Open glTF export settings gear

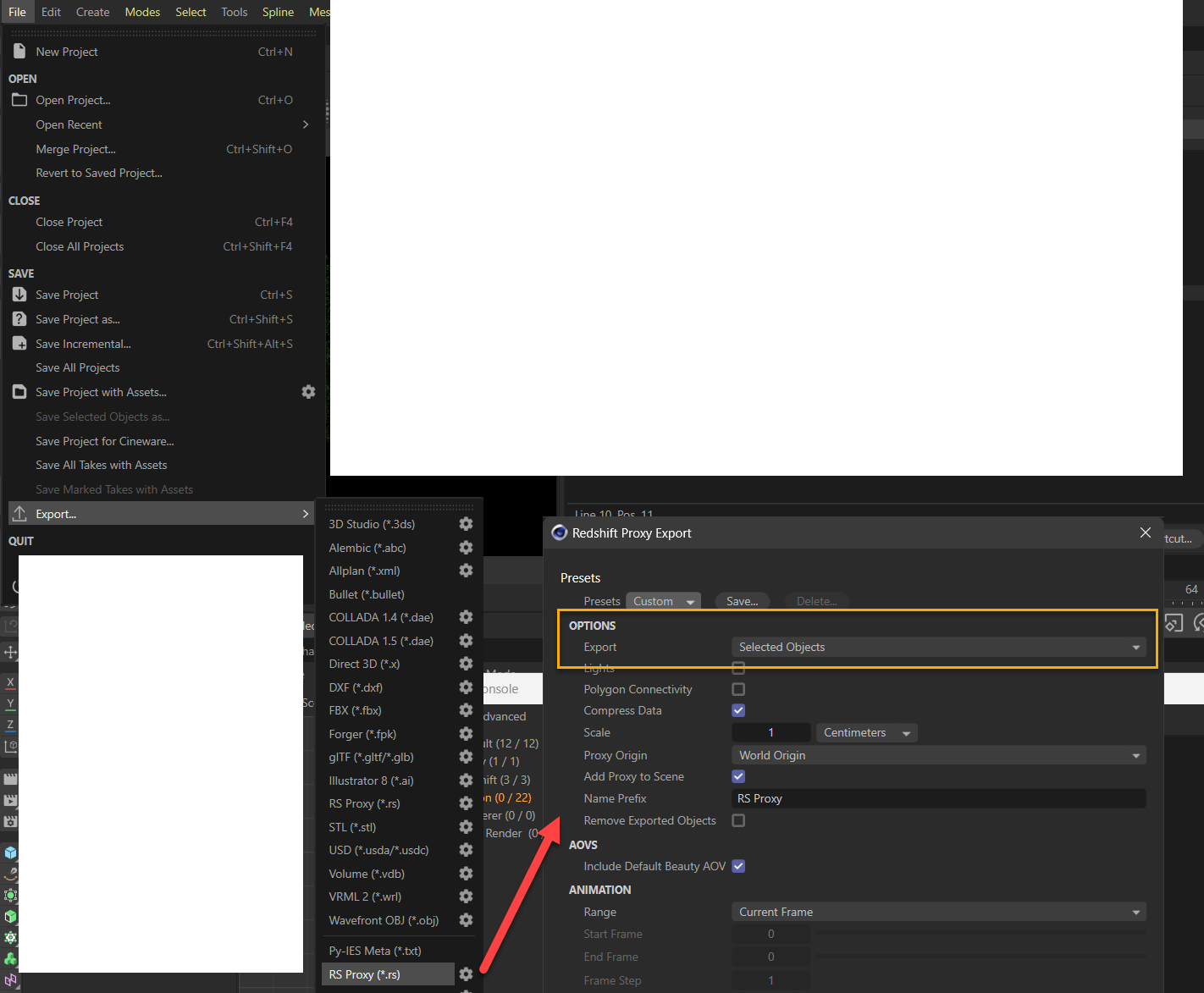(466, 757)
